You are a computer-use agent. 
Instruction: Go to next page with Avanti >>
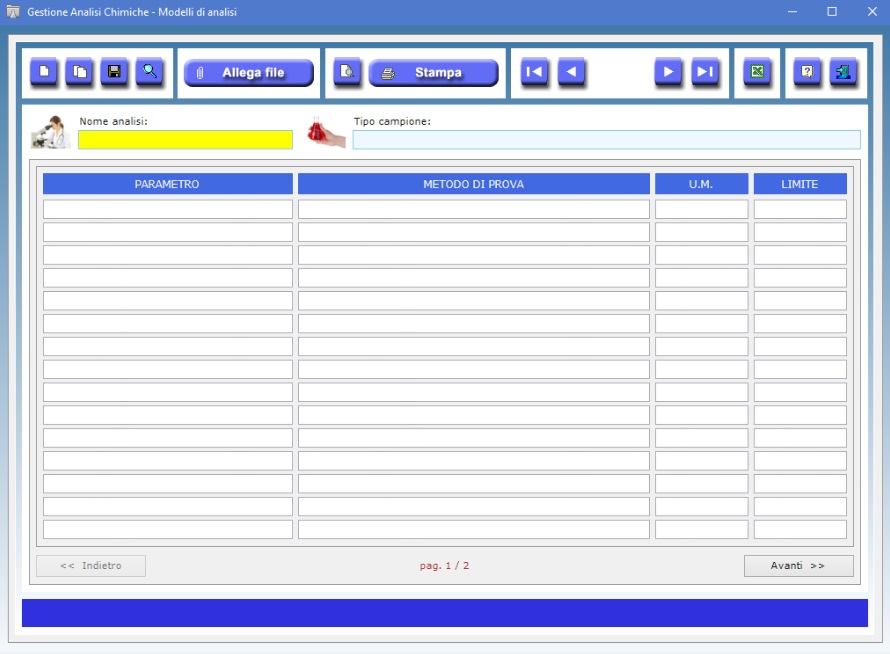click(x=799, y=565)
